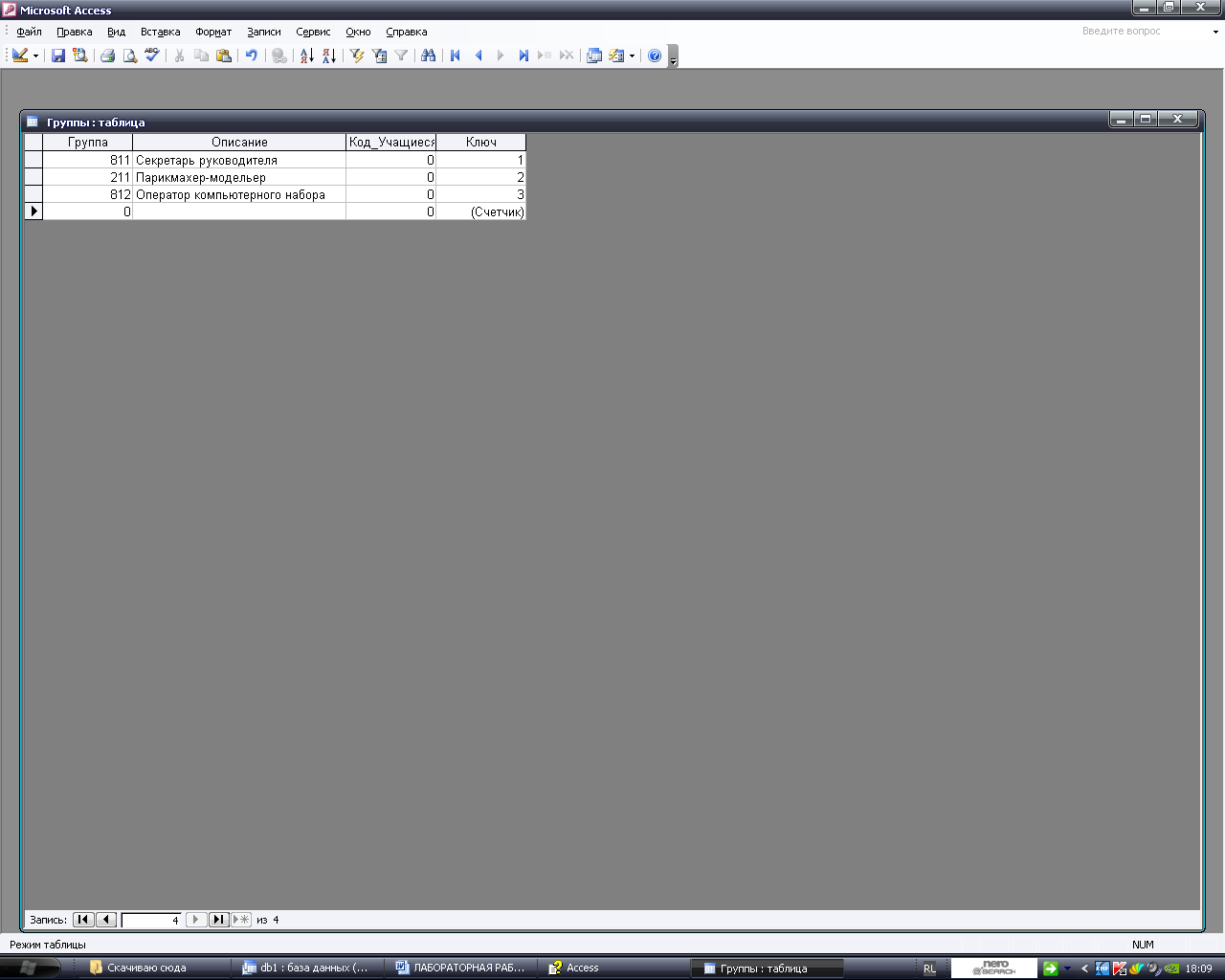The height and width of the screenshot is (980, 1225).
Task: Open the Файл menu
Action: coord(29,32)
